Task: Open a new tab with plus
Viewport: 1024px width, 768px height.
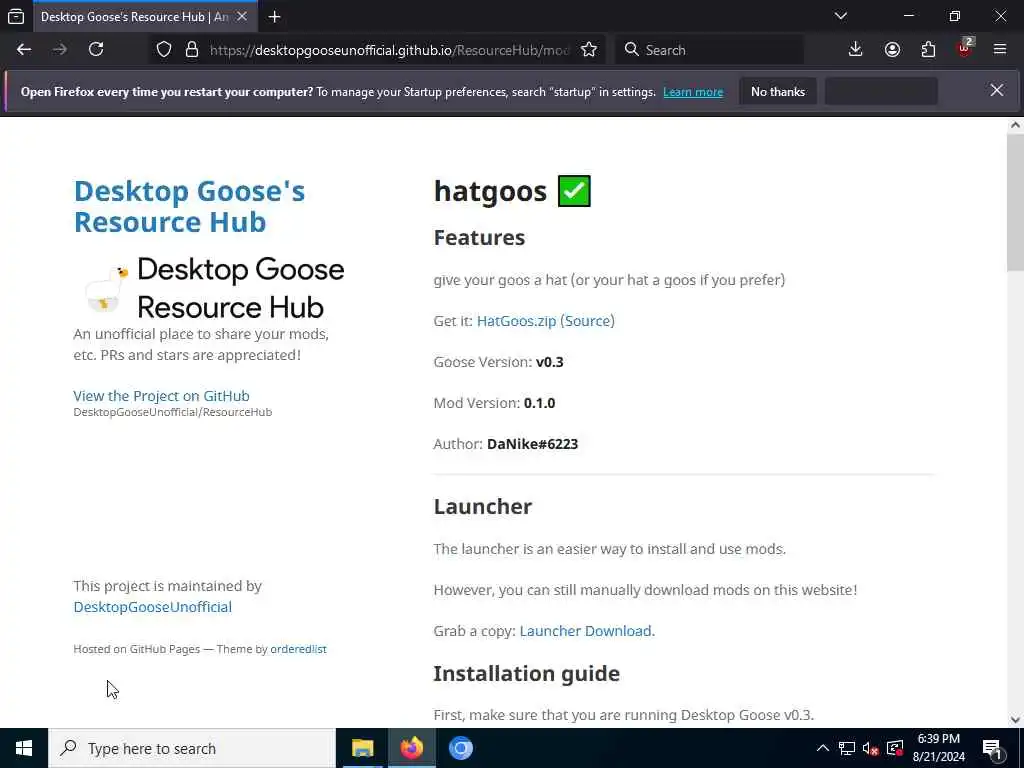Action: click(x=274, y=17)
